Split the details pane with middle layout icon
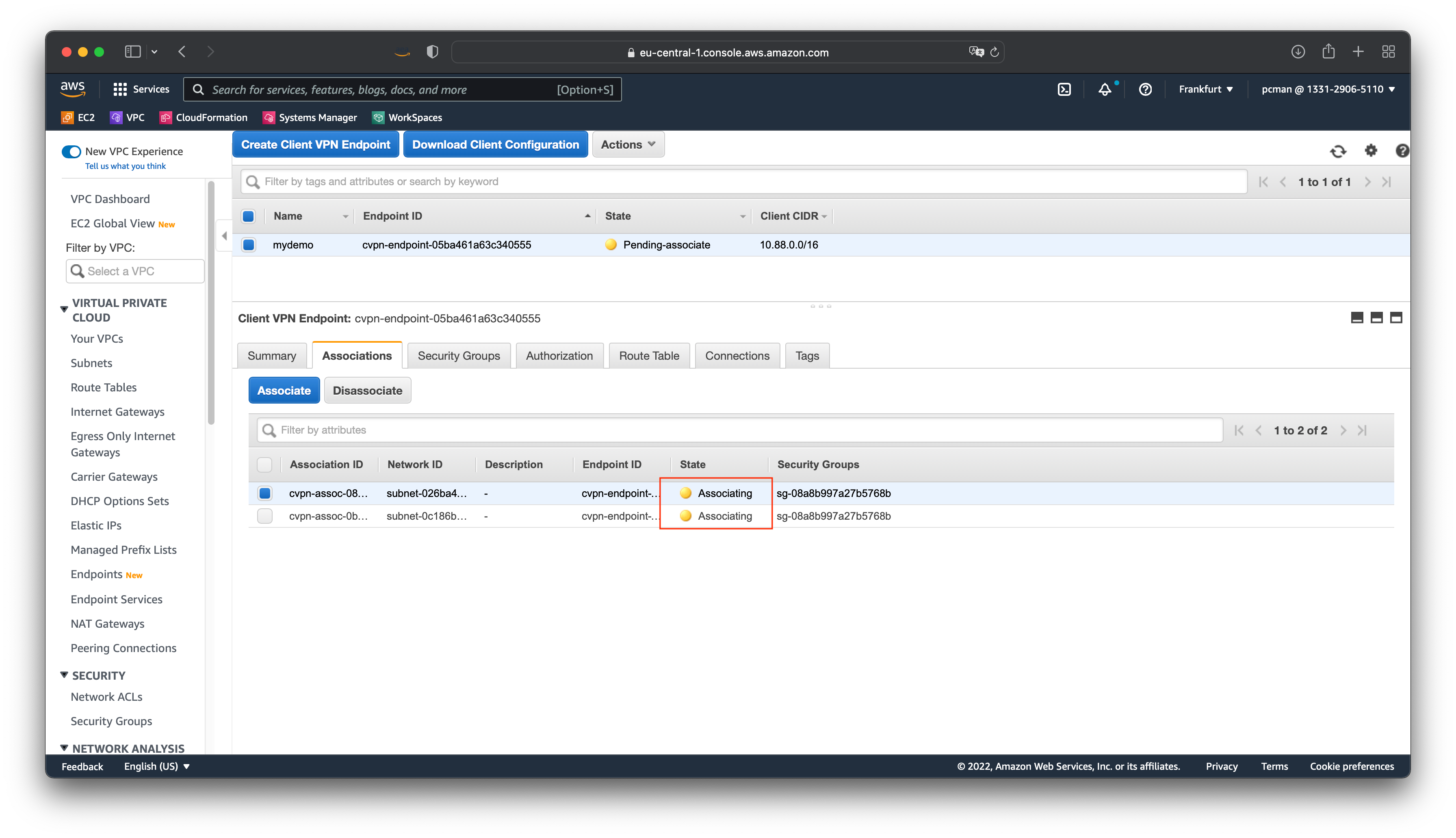Screen dimensions: 1456x838 pyautogui.click(x=1376, y=318)
